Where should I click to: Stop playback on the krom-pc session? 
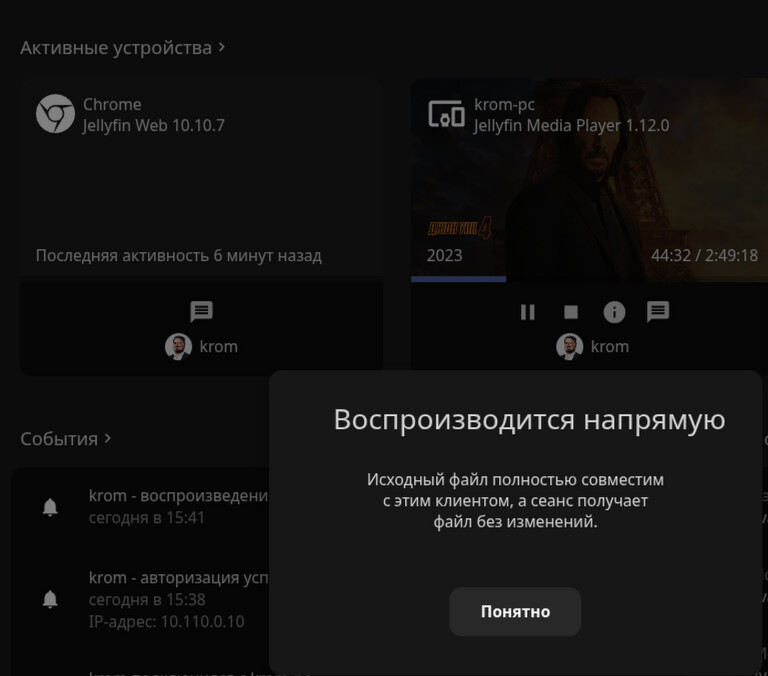571,312
